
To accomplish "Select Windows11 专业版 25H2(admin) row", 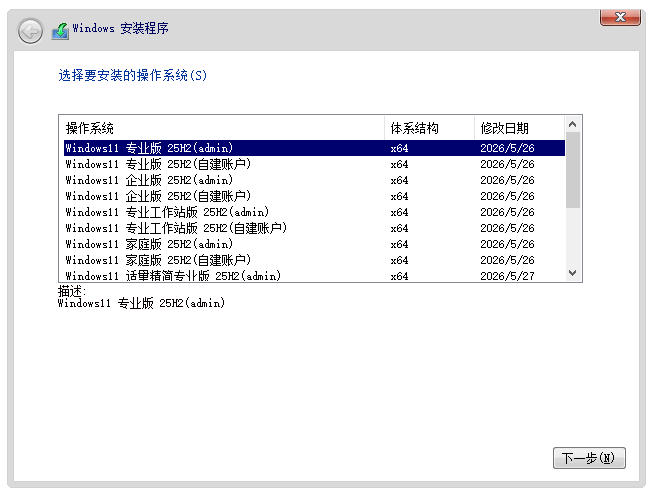I will pyautogui.click(x=314, y=148).
